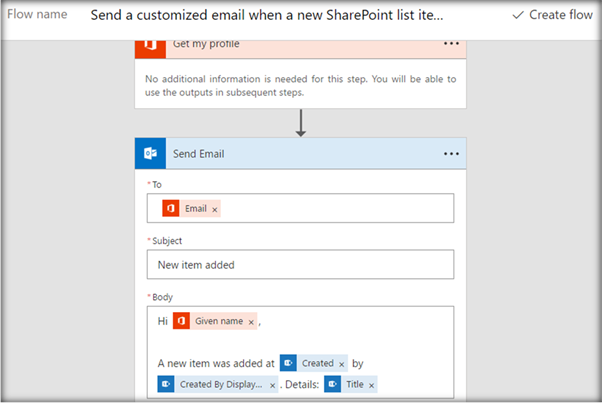This screenshot has width=602, height=403.
Task: Remove the Email token from To
Action: click(x=215, y=209)
